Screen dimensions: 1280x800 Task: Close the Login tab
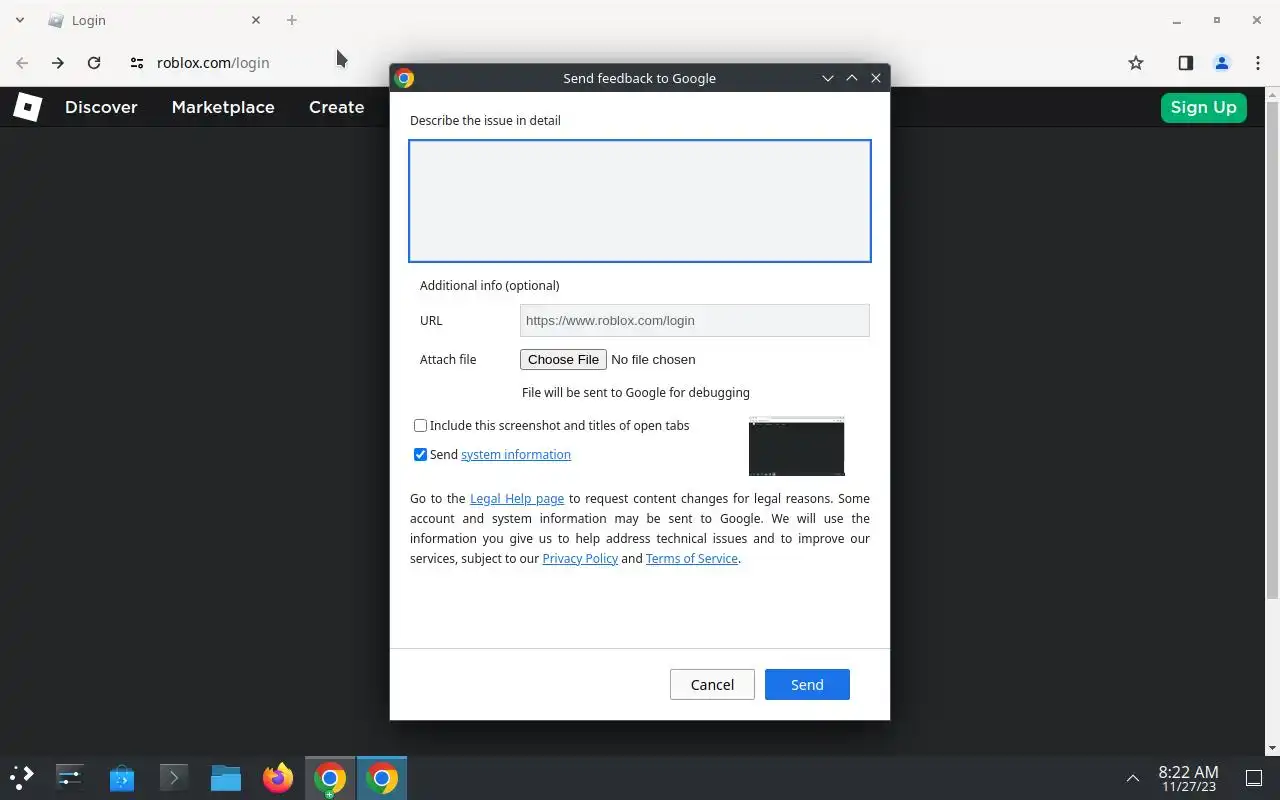click(x=256, y=20)
